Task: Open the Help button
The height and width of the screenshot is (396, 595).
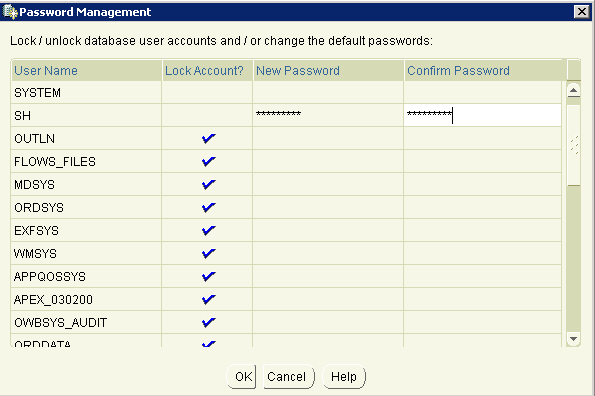Action: coord(344,377)
